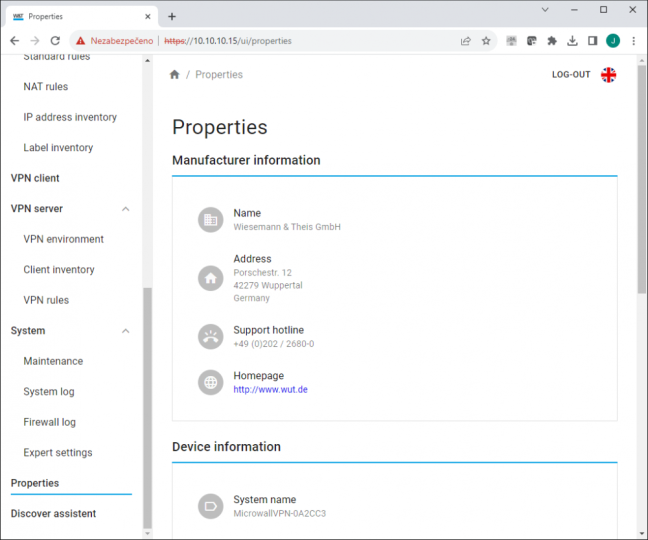Click the second extension icon in the toolbar

531,40
